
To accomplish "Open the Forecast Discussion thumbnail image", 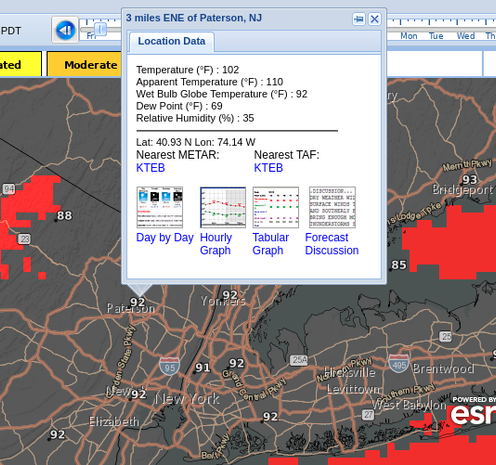I will (332, 207).
